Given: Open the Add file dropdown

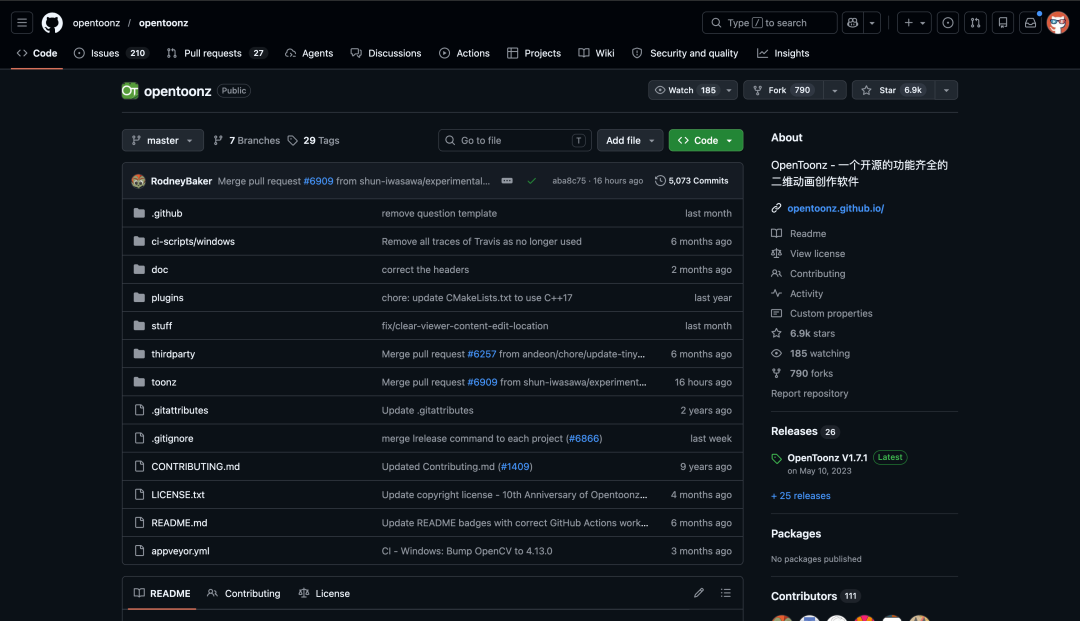Looking at the screenshot, I should [630, 140].
